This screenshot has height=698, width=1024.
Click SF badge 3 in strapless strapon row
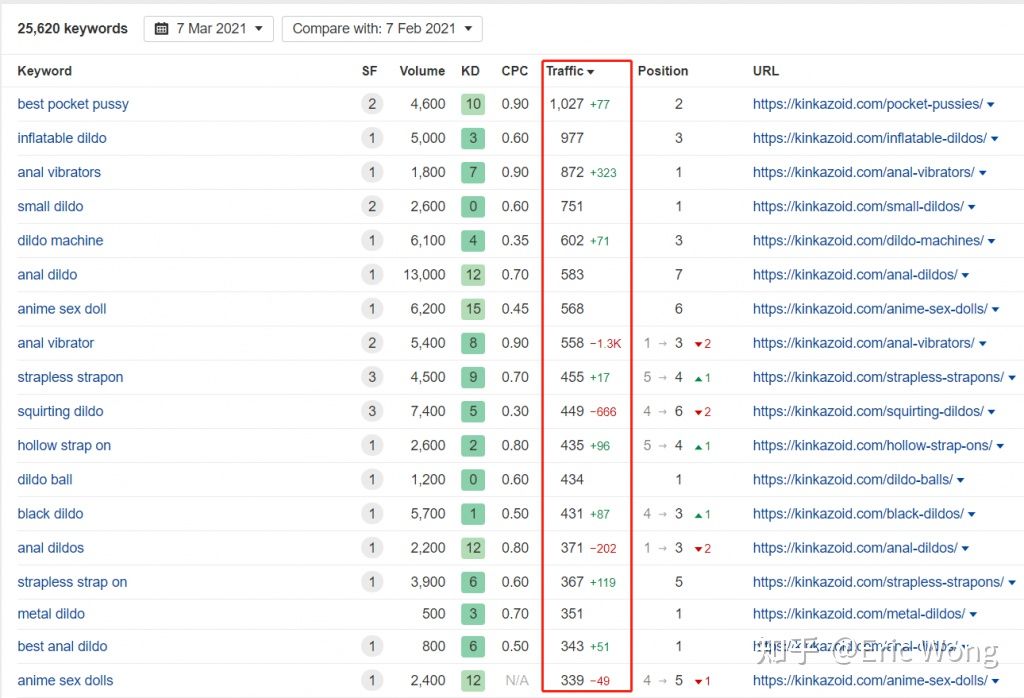pos(372,377)
